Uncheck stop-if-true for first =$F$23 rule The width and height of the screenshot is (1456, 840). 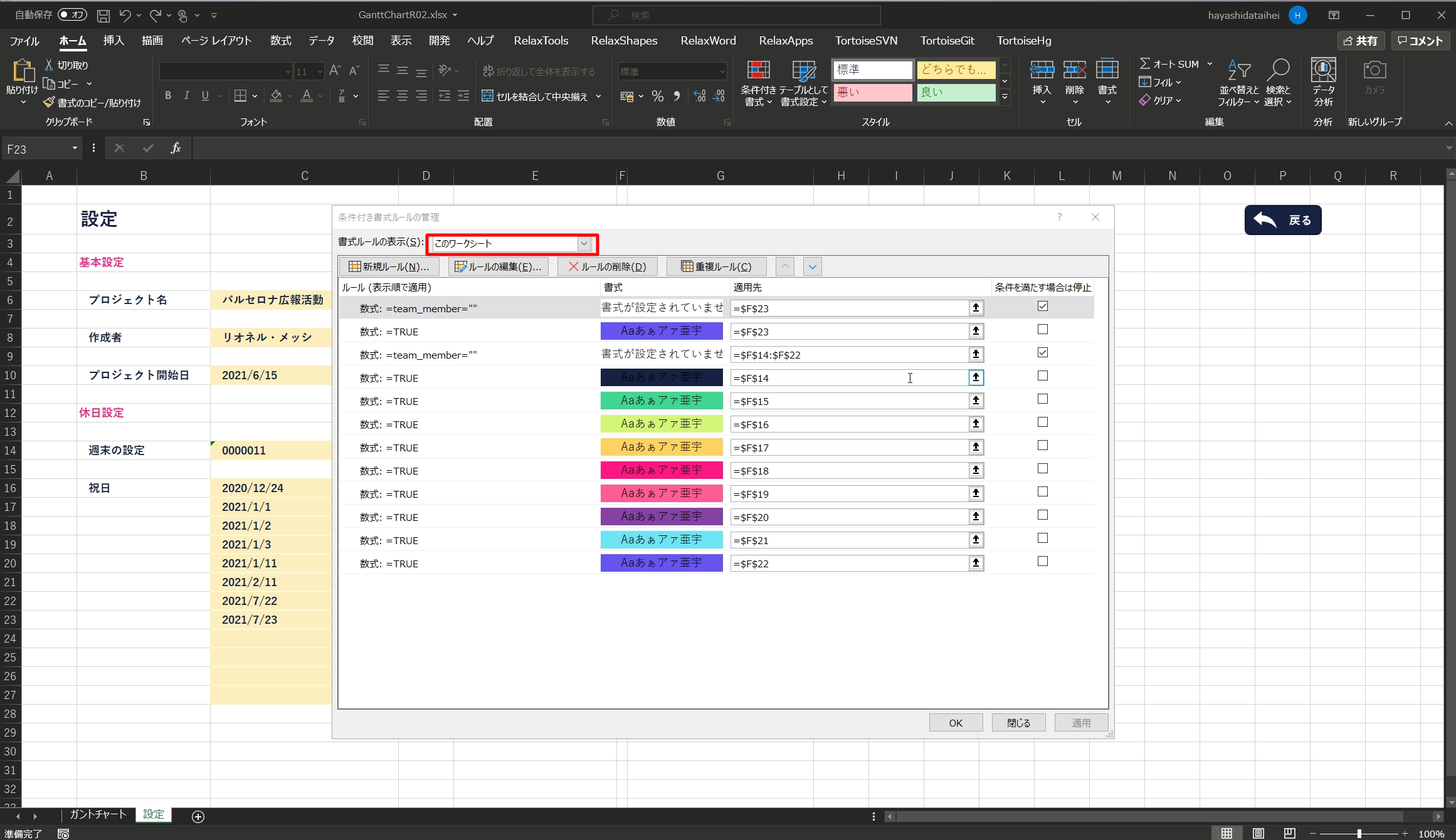point(1042,307)
